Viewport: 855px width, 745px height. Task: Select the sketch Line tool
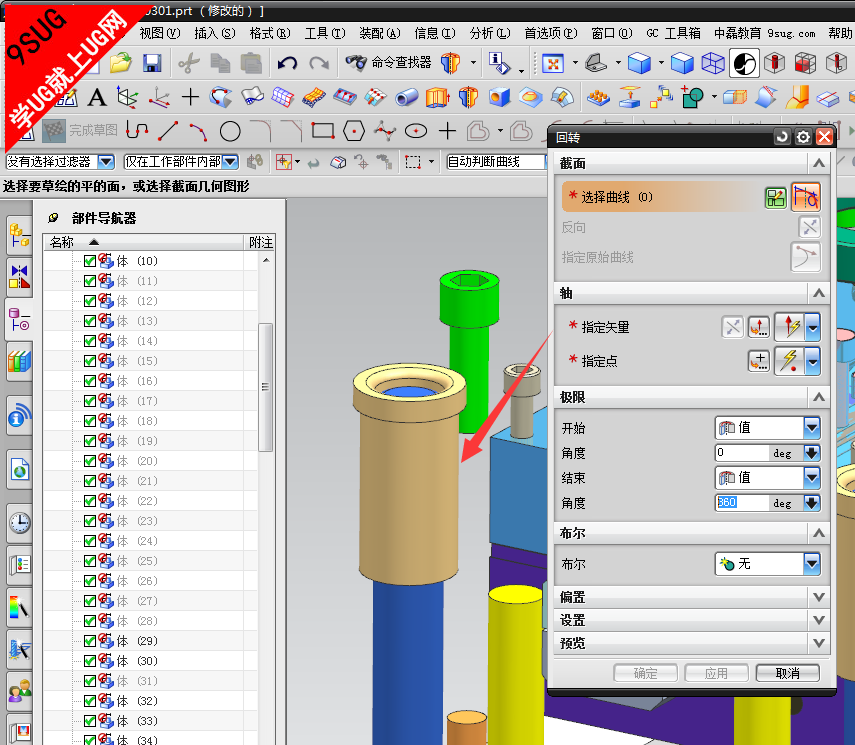coord(168,131)
